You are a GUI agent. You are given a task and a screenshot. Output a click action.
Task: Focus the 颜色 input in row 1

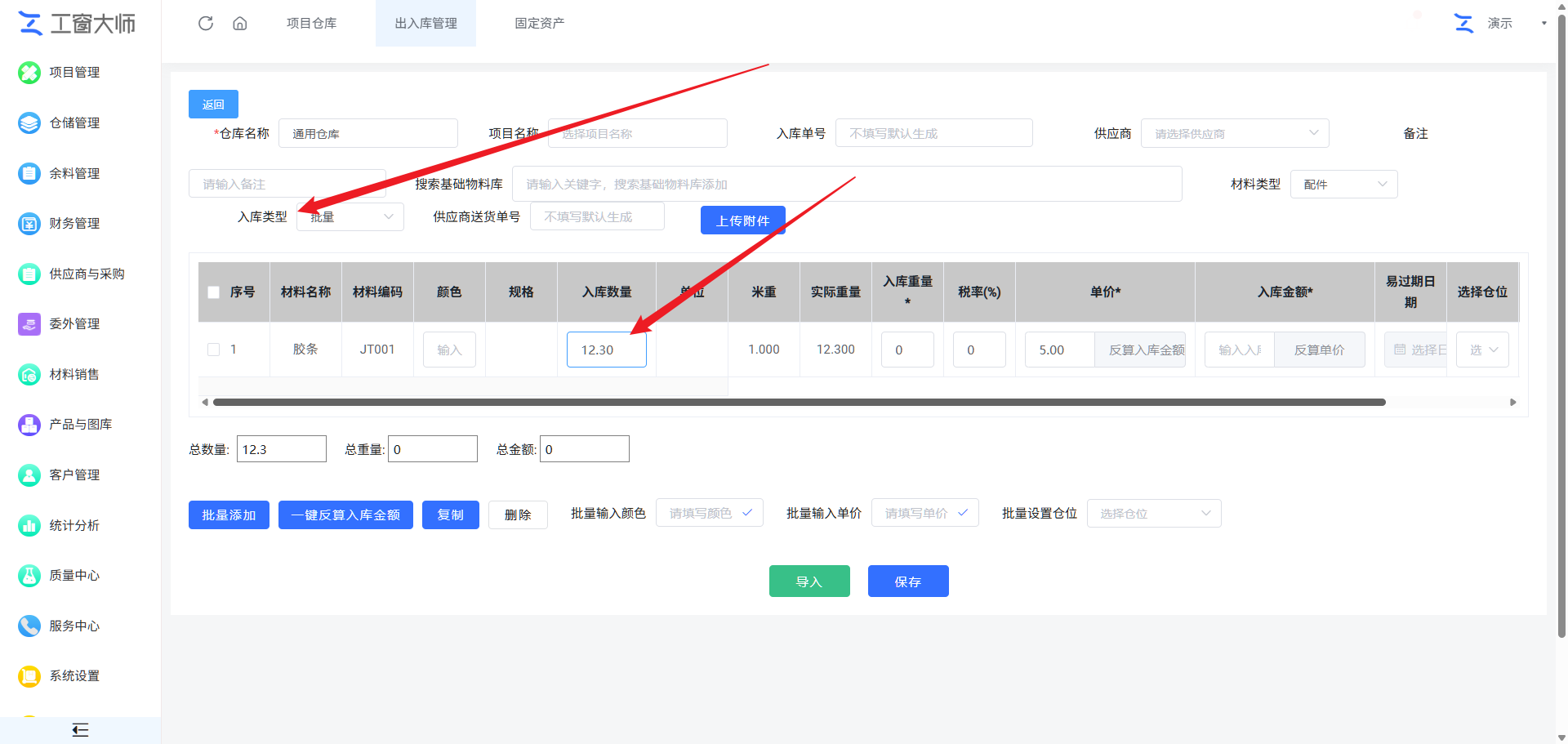tap(449, 350)
